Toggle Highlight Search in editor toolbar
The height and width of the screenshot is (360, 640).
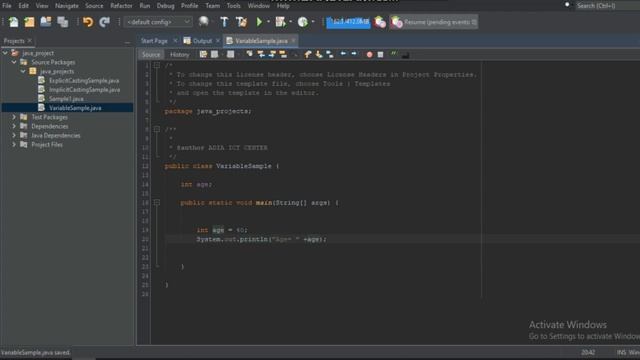pos(283,54)
